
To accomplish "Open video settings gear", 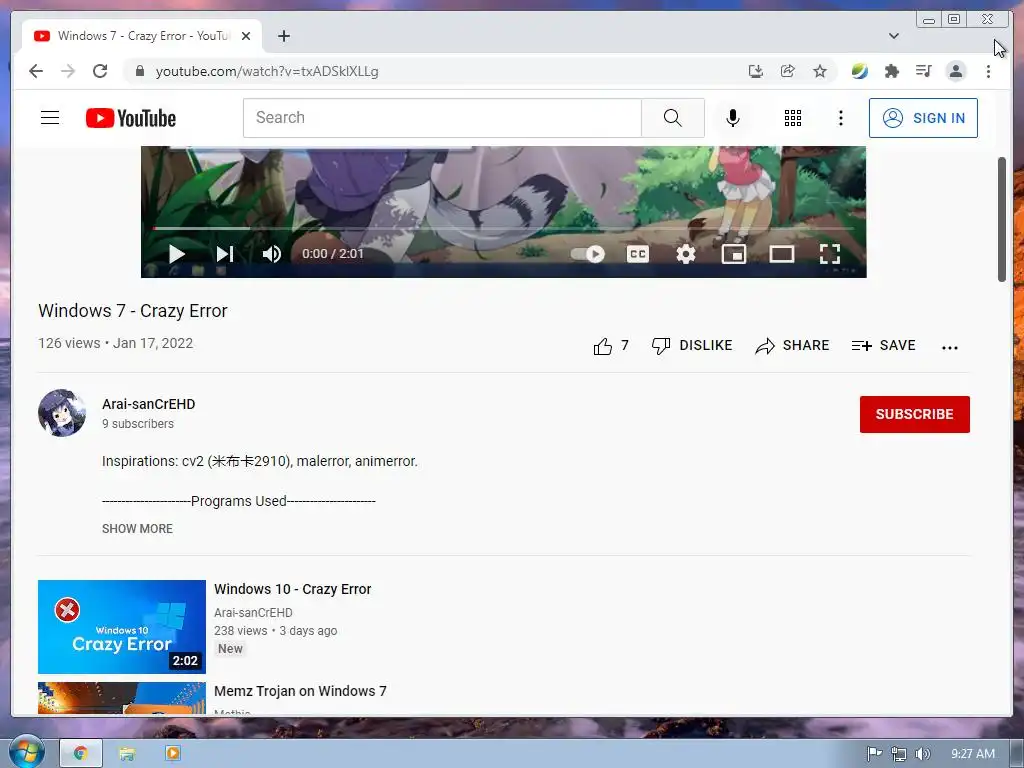I will coord(686,254).
